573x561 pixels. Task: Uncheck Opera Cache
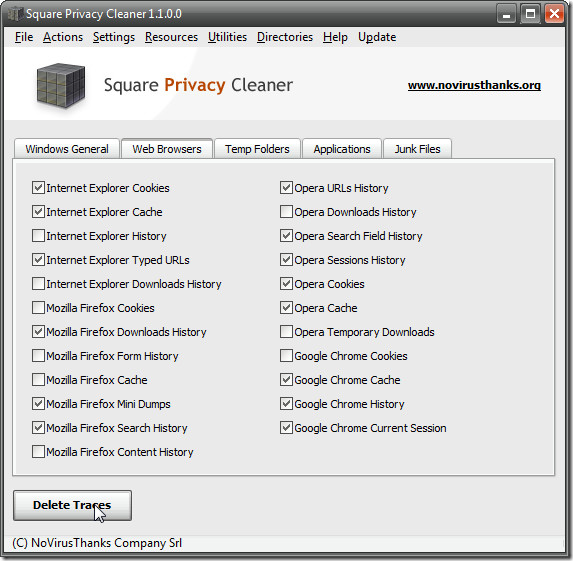(286, 308)
